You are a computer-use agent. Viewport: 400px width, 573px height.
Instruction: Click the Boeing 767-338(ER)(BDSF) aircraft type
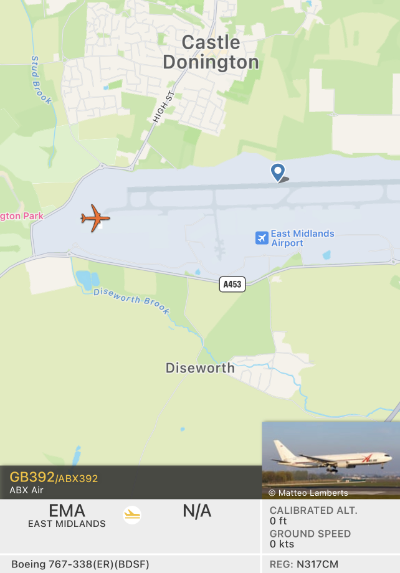(80, 565)
